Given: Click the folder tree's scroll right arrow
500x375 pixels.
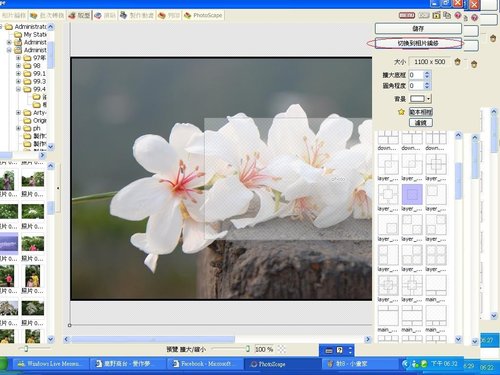Looking at the screenshot, I should point(42,155).
